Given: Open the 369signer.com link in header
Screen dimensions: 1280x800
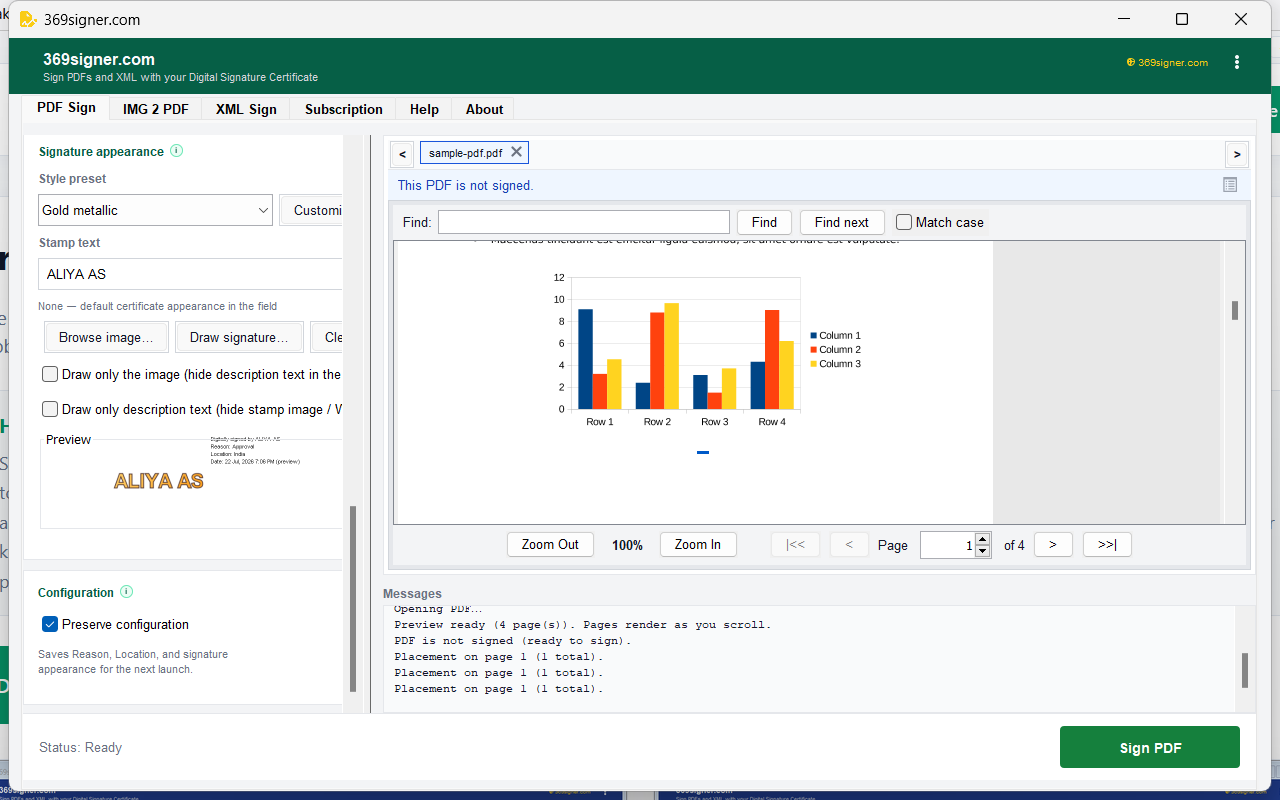Looking at the screenshot, I should [x=1167, y=62].
